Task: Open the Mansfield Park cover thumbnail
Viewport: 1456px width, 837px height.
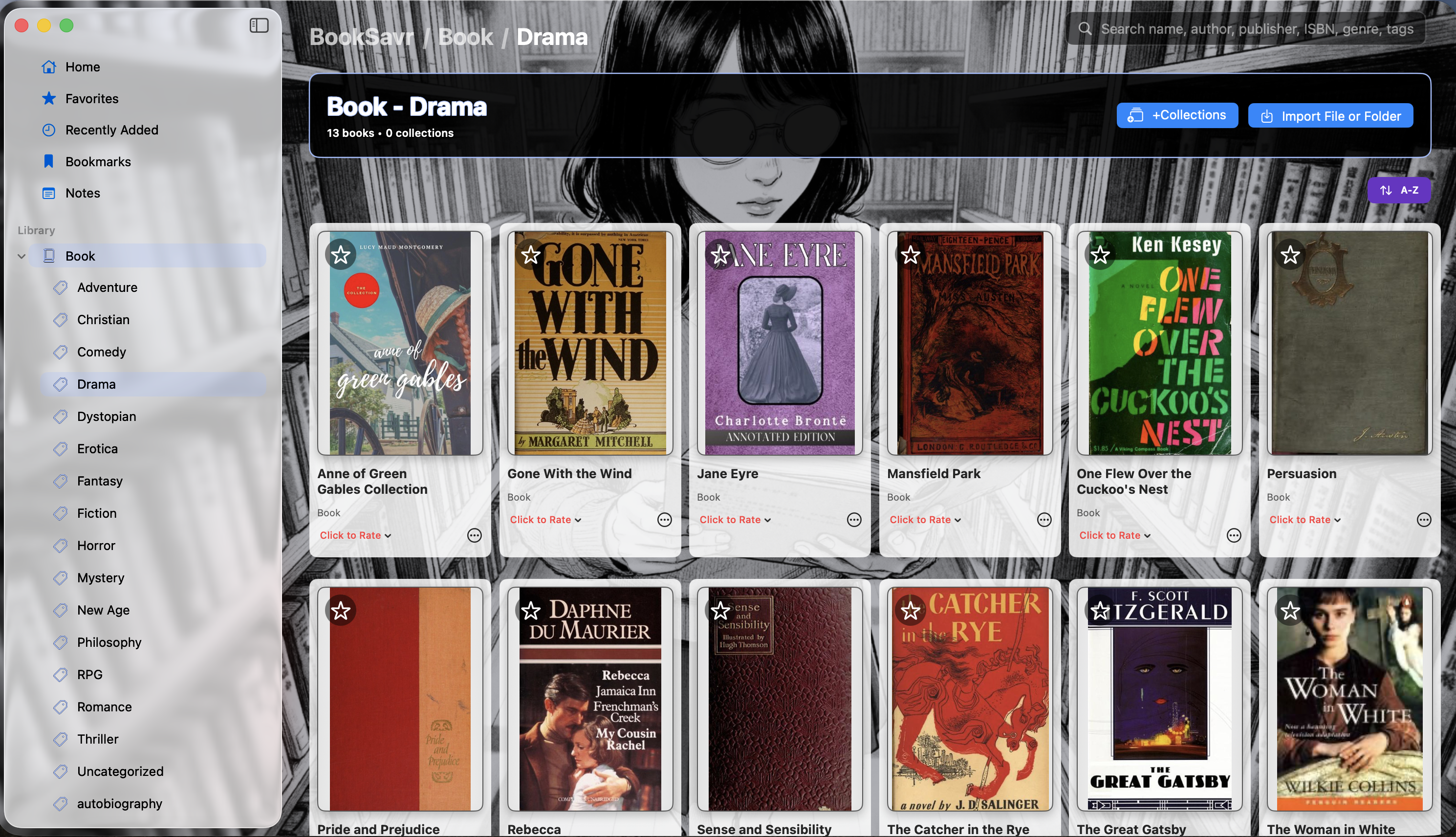Action: [970, 343]
